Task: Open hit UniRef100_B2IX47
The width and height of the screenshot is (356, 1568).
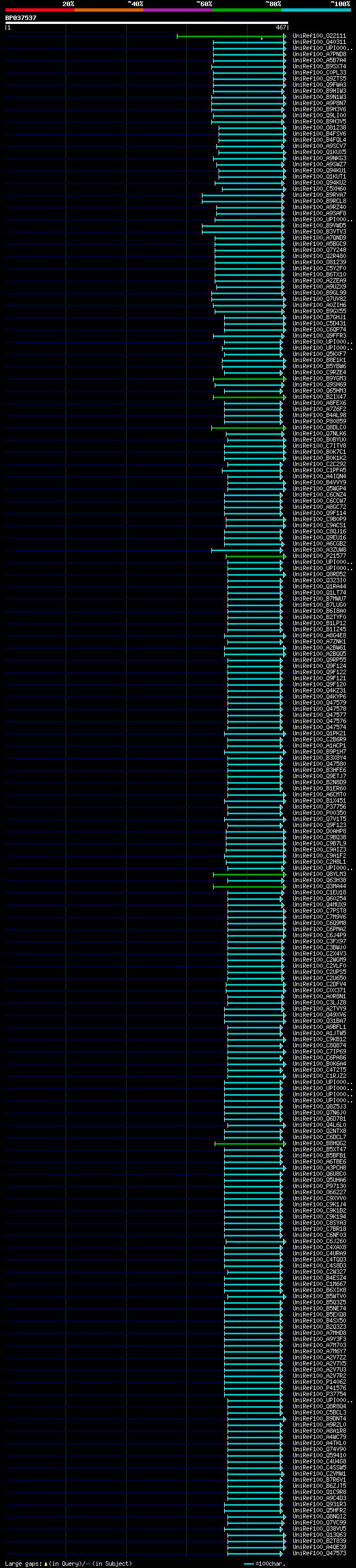Action: coord(319,397)
